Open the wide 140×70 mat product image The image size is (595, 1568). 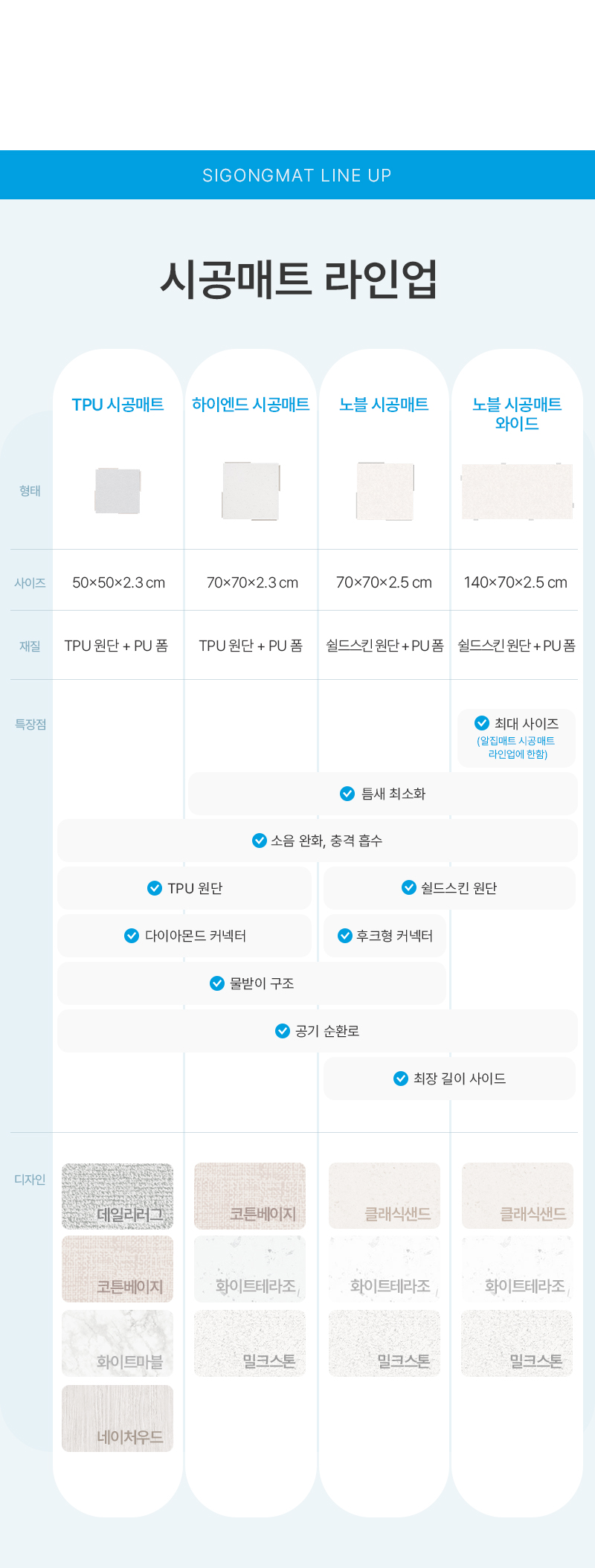coord(517,491)
